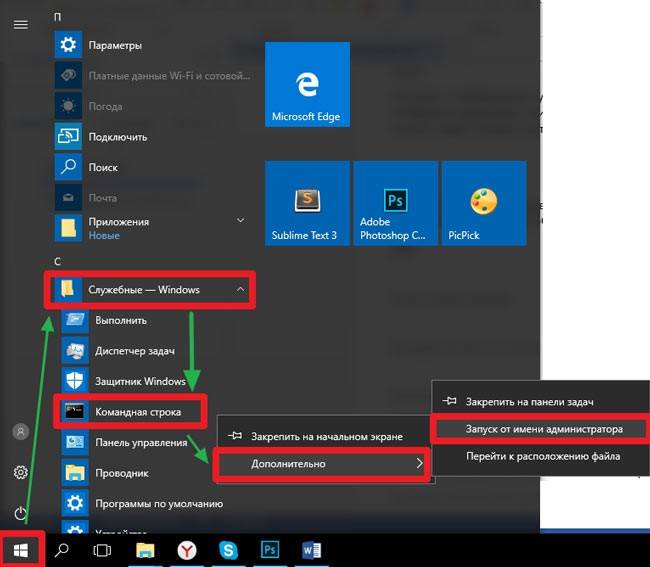Launch Yandex Browser from the taskbar
Viewport: 650px width, 567px height.
(187, 550)
